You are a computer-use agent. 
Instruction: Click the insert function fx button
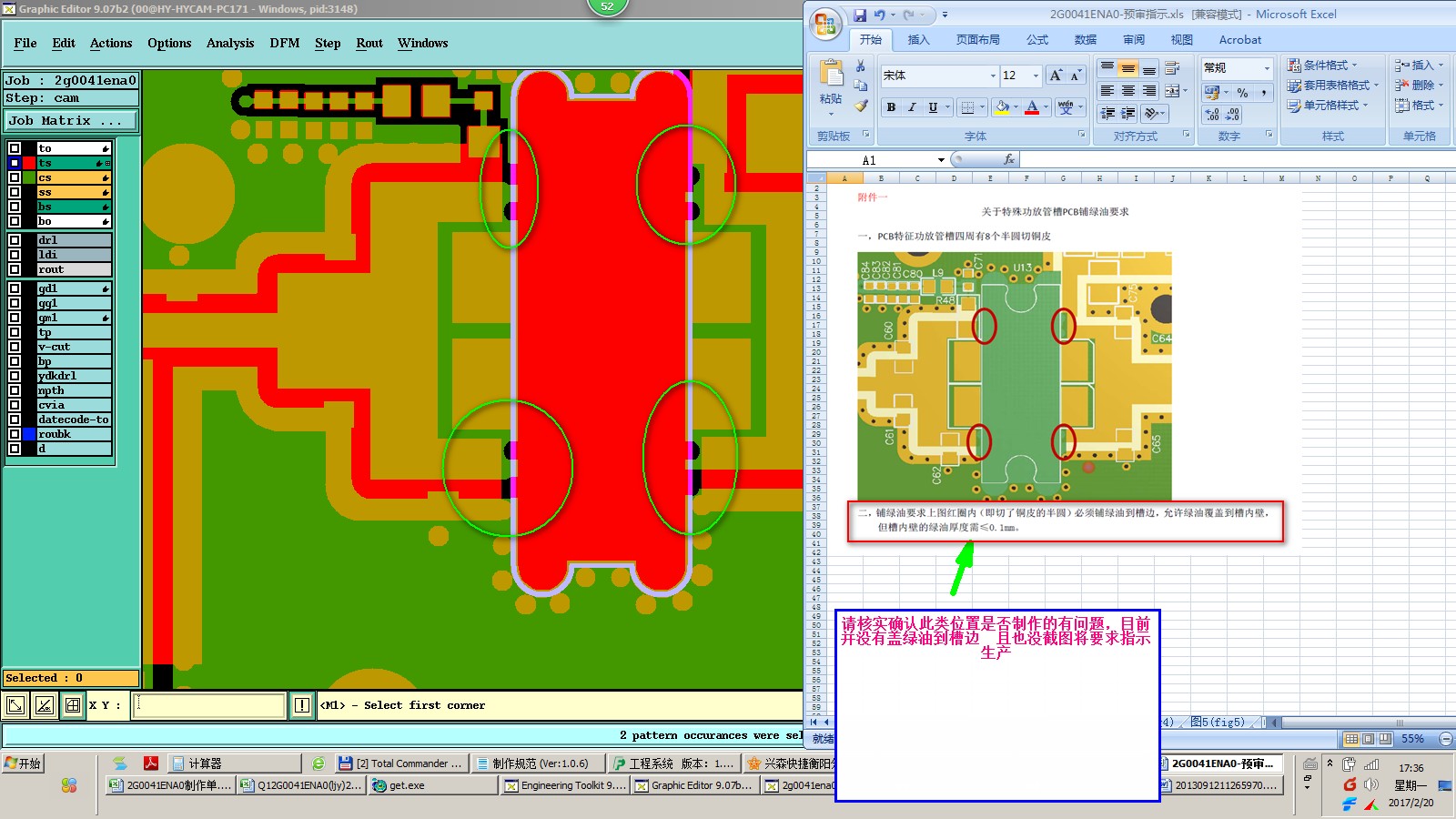tap(1008, 160)
